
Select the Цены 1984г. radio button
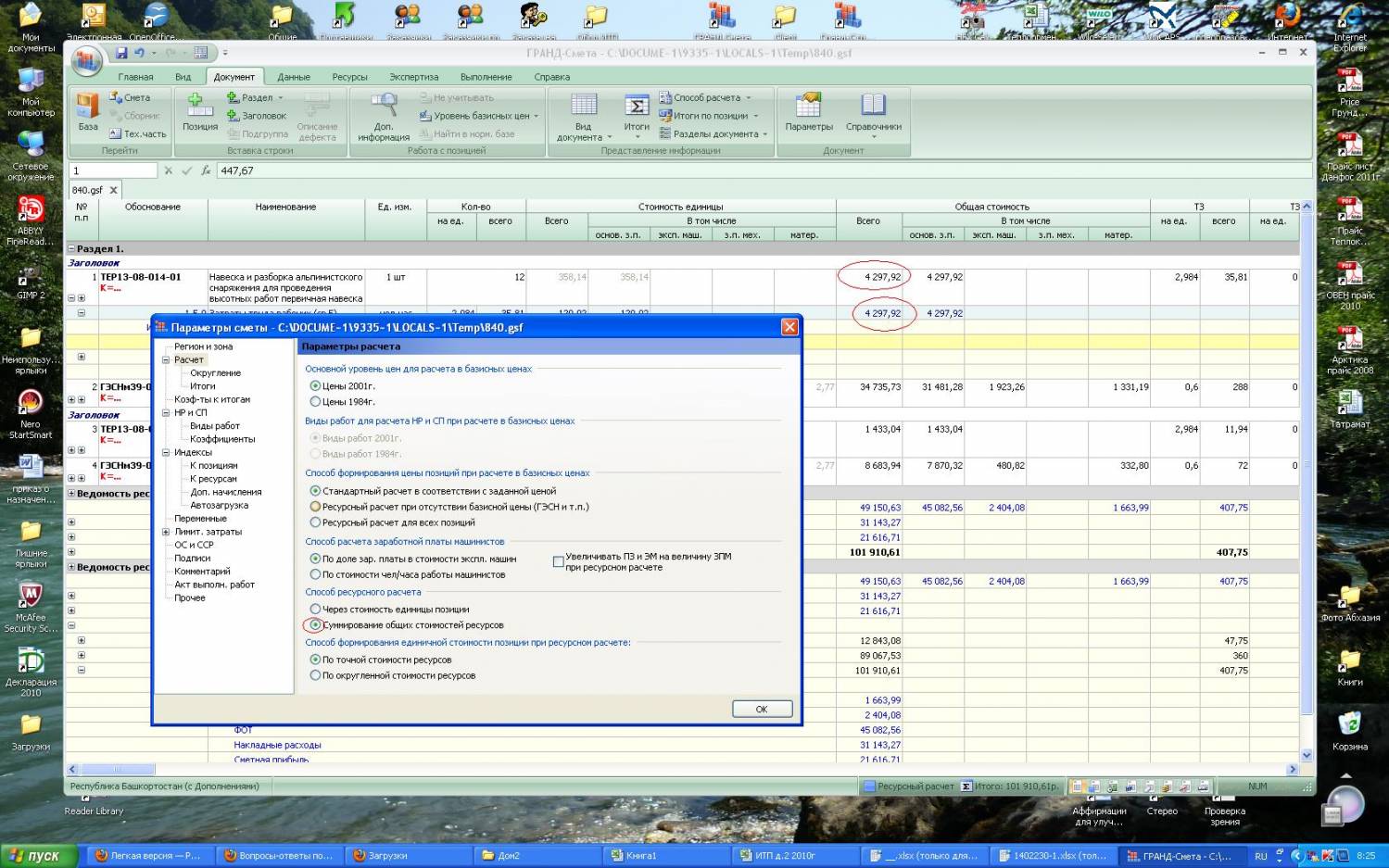coord(315,402)
